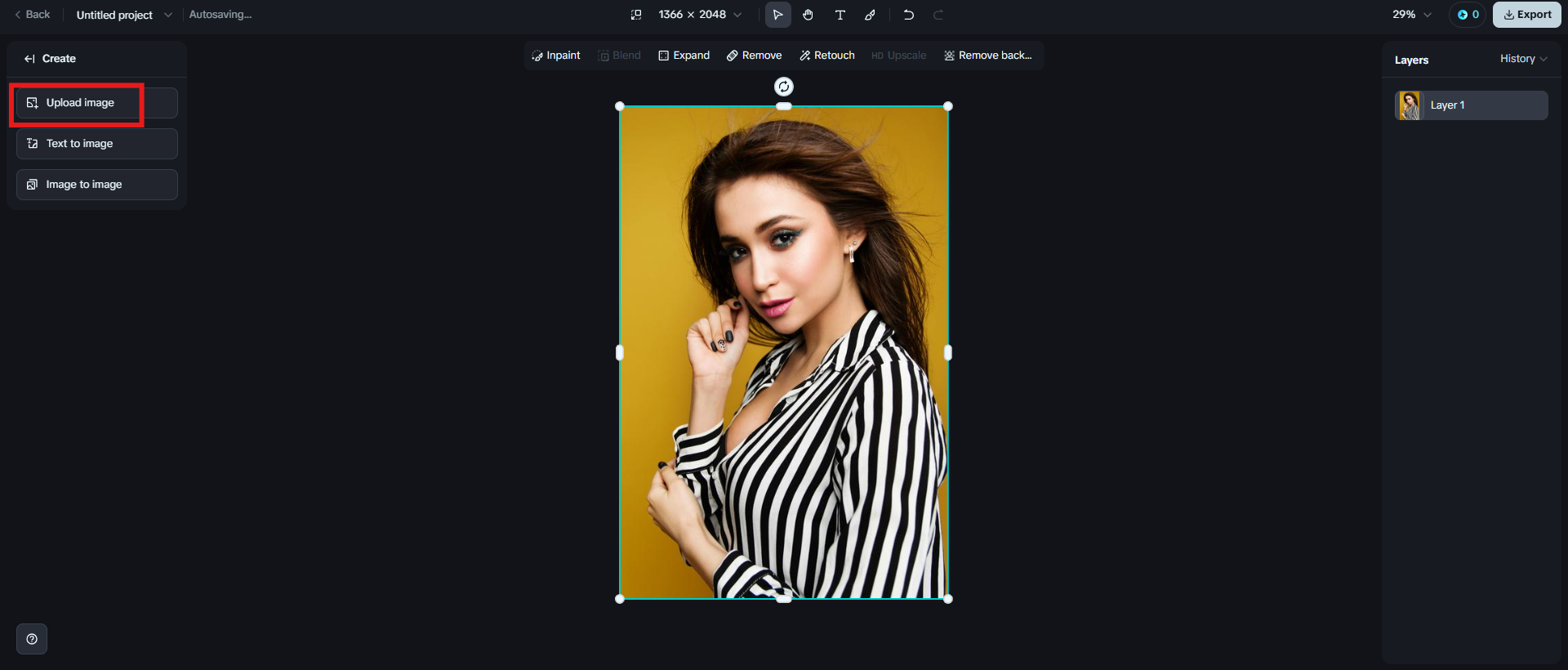Redo the last undone action
The image size is (1568, 670).
(938, 15)
